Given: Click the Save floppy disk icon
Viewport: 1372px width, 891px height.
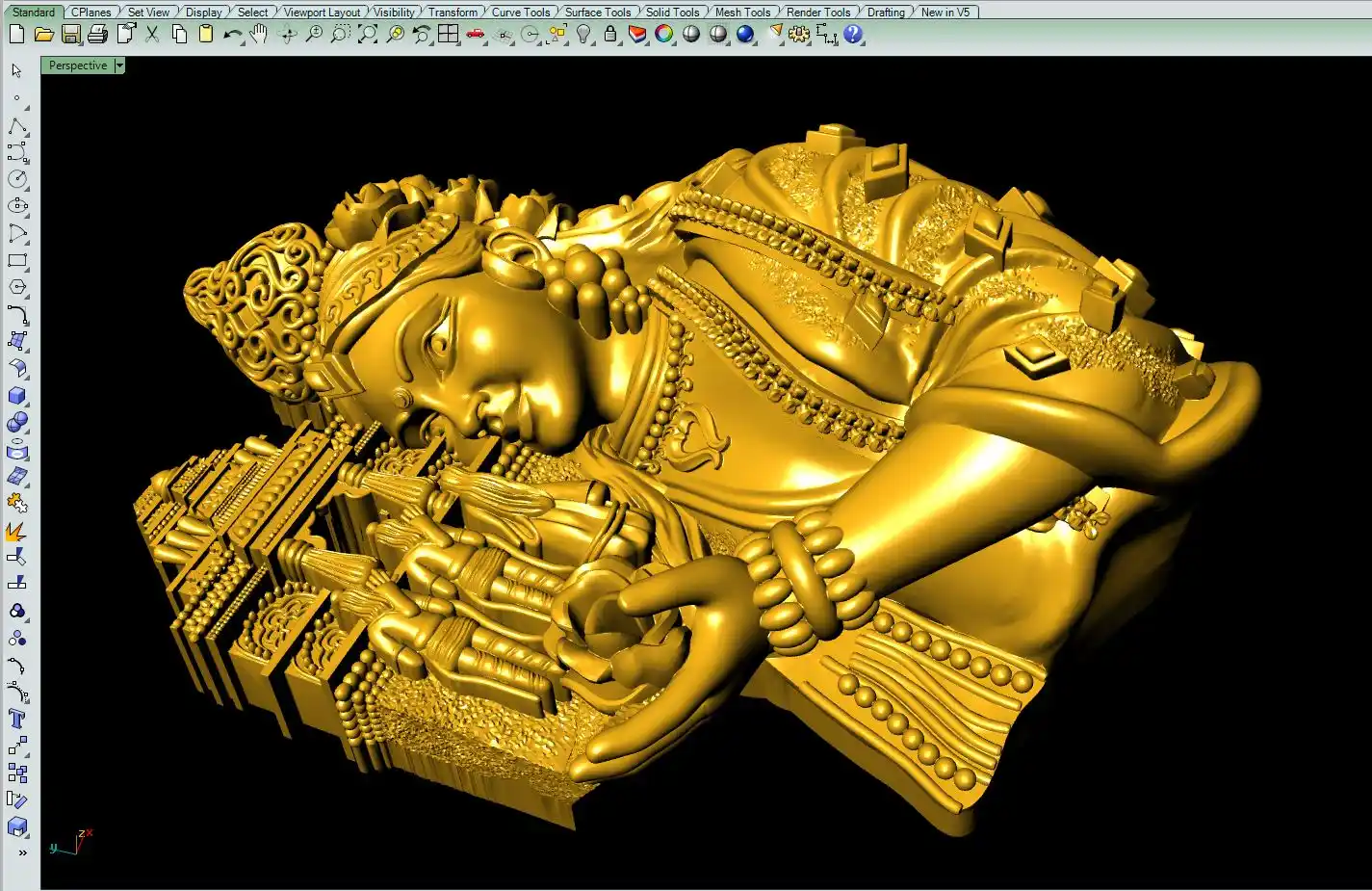Looking at the screenshot, I should [70, 35].
